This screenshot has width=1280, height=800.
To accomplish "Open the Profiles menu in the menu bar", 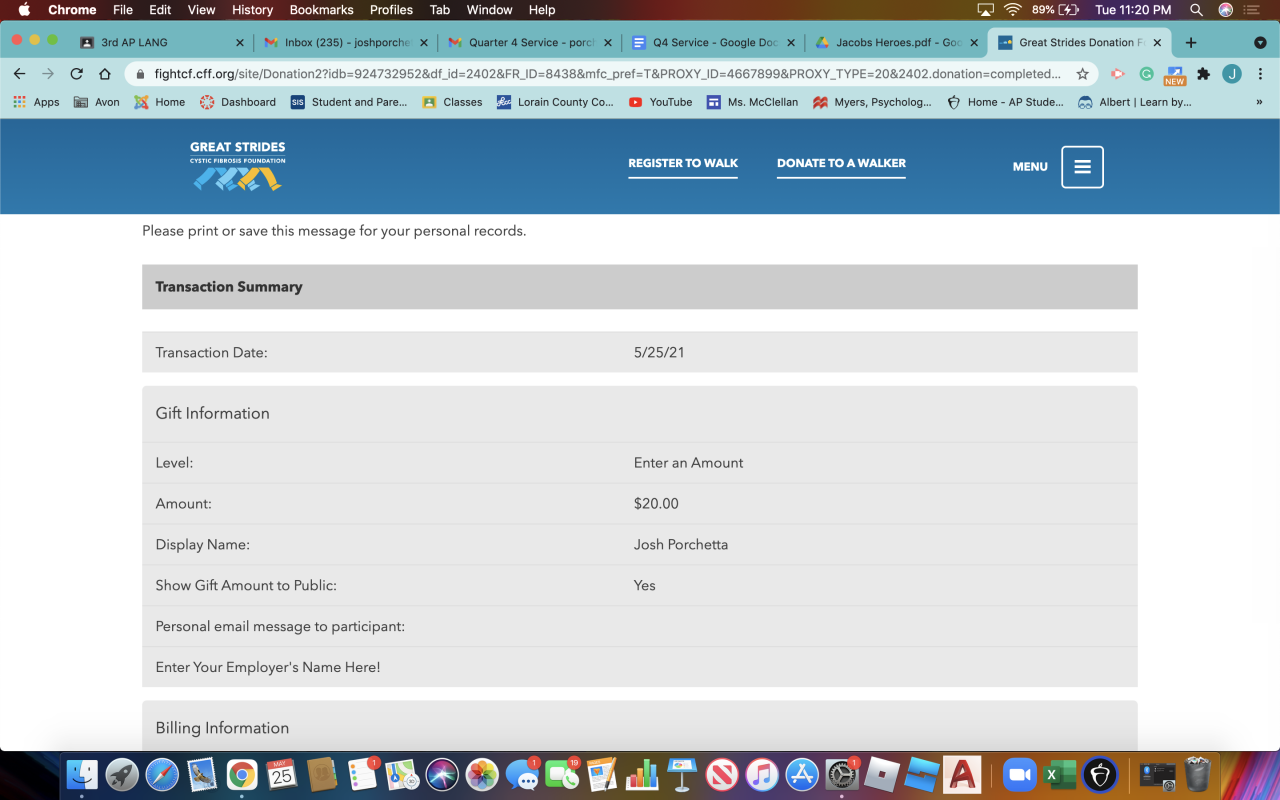I will [391, 10].
